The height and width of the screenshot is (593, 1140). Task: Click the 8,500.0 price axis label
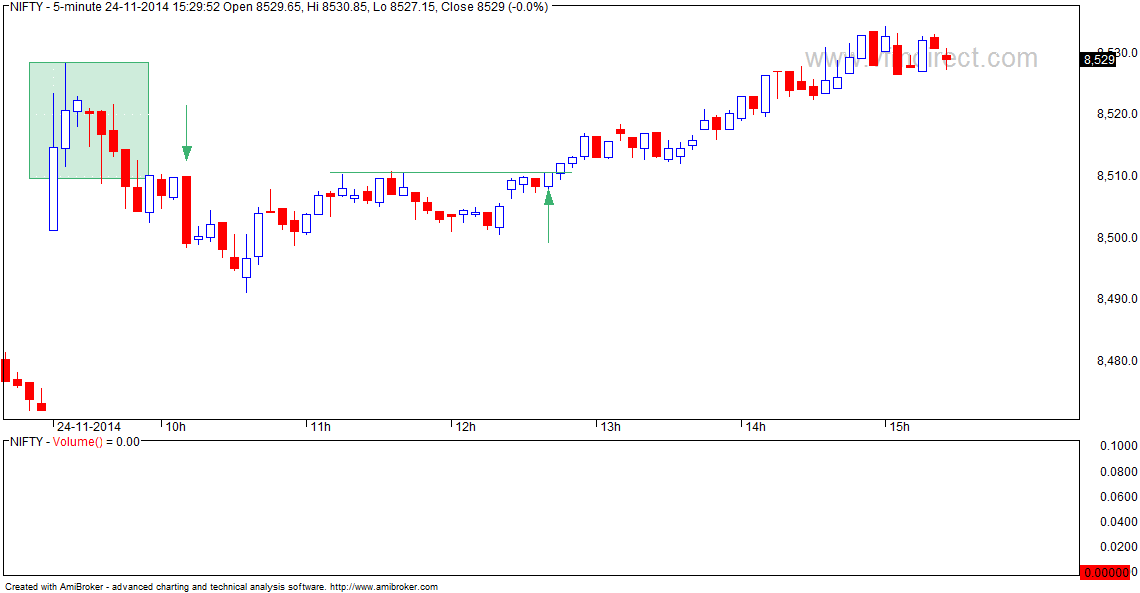click(x=1117, y=238)
